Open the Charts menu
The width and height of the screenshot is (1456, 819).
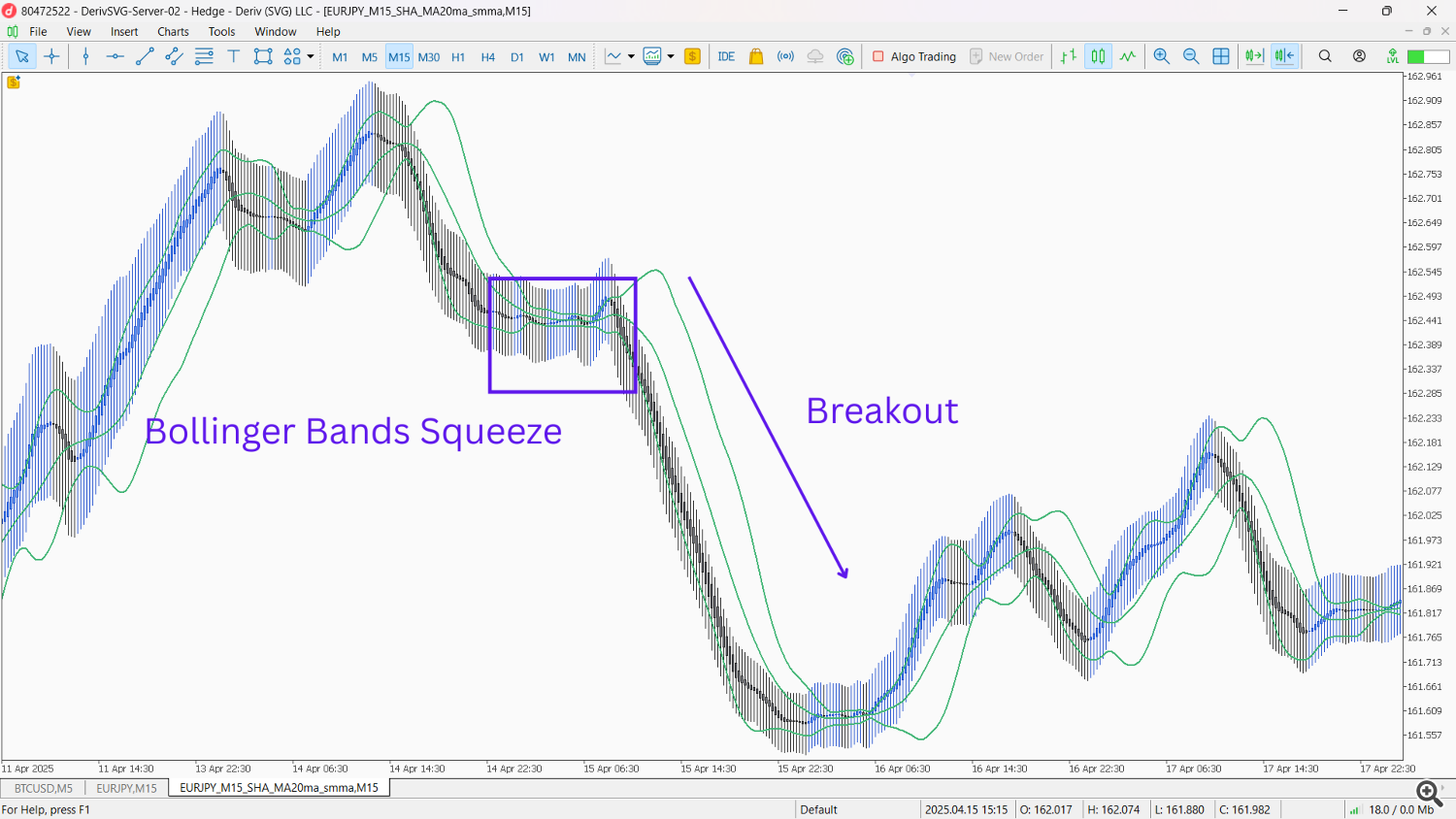coord(173,31)
